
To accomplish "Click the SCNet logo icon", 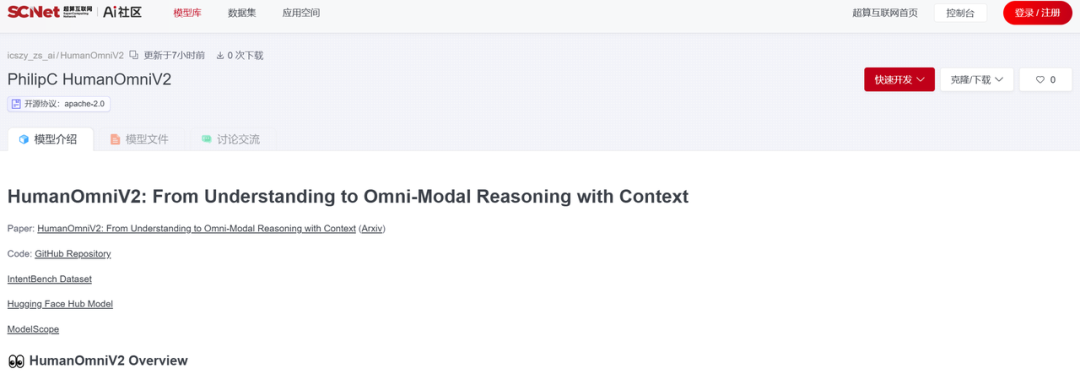I will [x=50, y=12].
